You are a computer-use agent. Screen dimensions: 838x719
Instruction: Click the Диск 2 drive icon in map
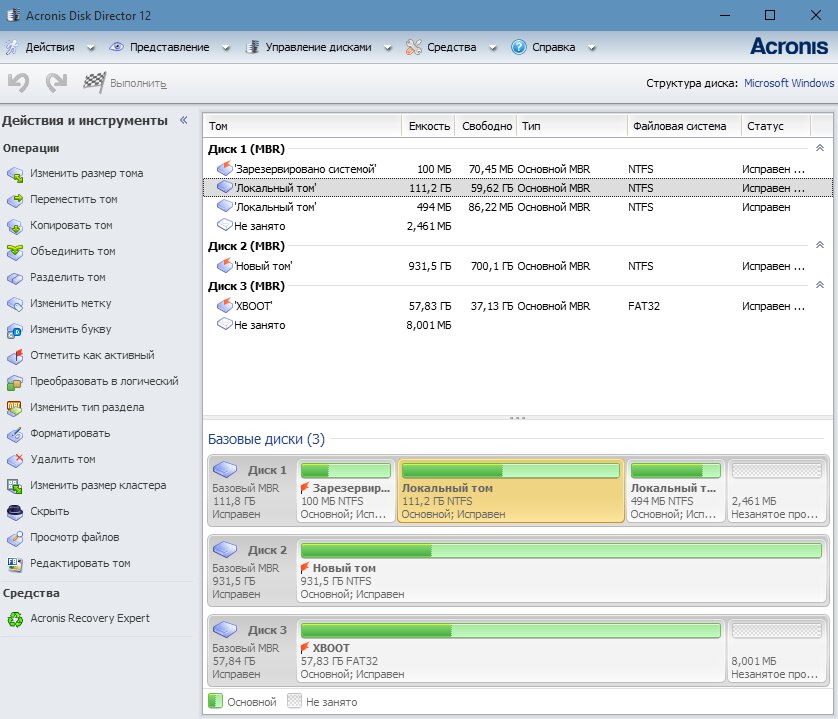(225, 550)
